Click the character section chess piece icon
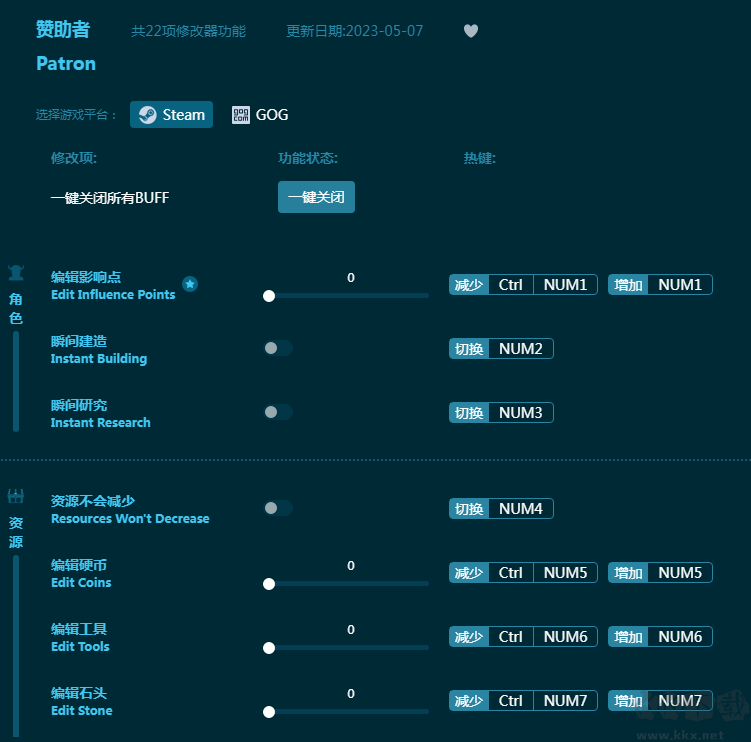The height and width of the screenshot is (742, 751). [16, 272]
